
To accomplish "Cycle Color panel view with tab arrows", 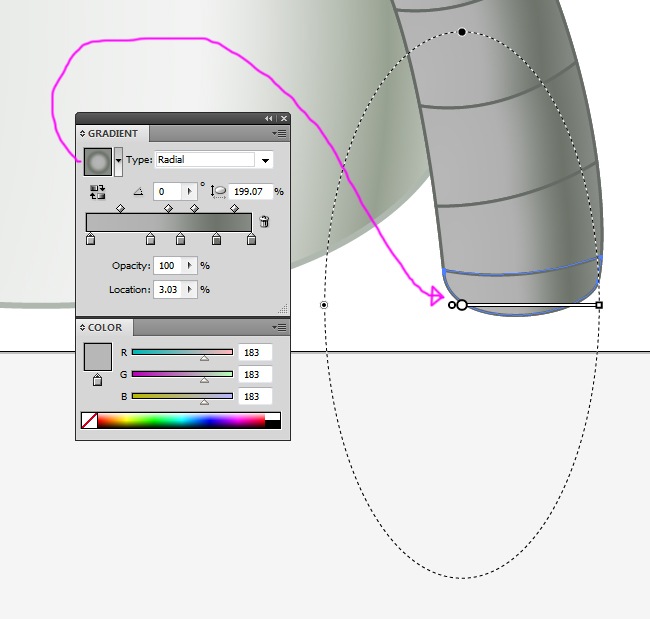I will coord(82,328).
